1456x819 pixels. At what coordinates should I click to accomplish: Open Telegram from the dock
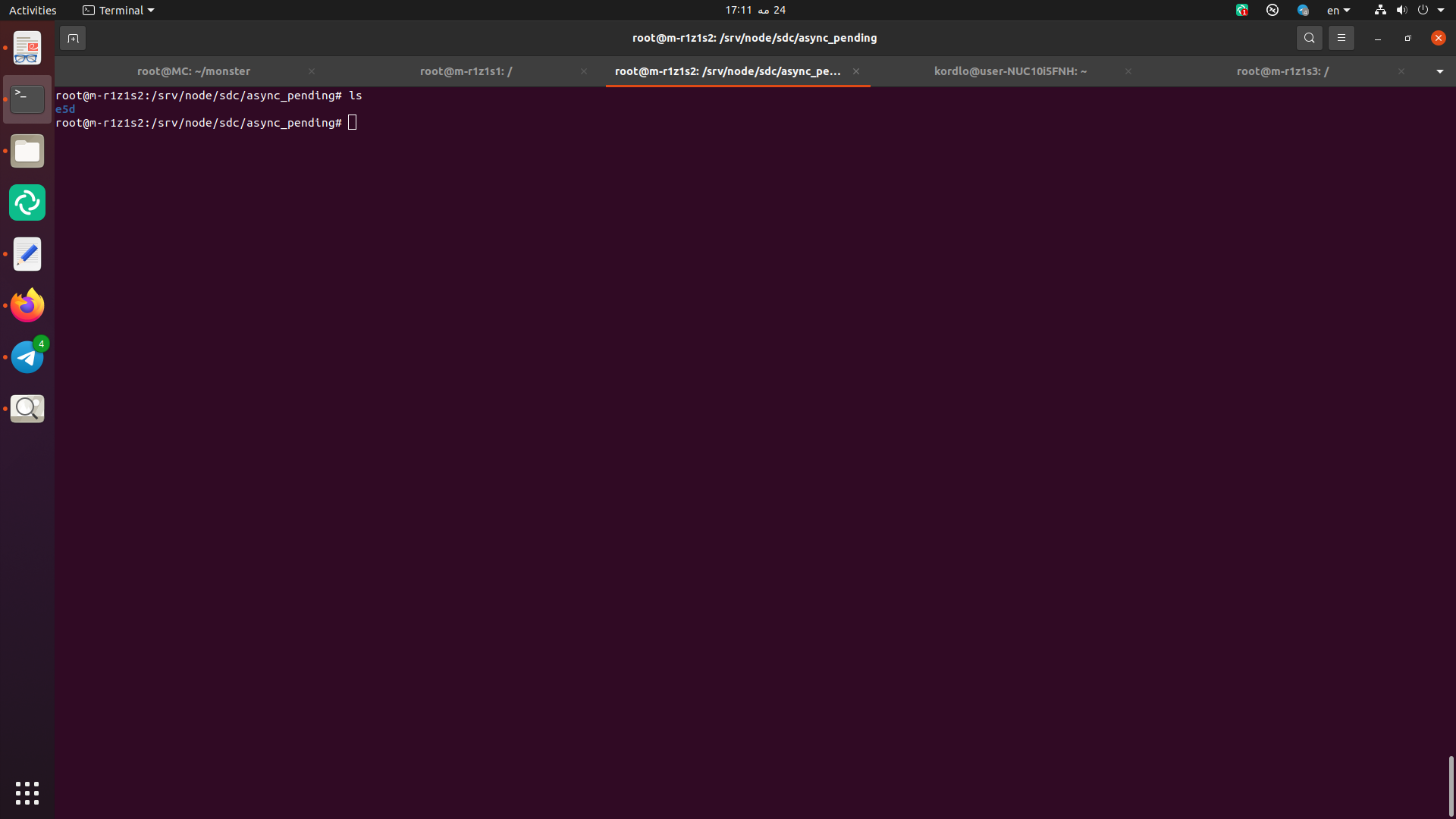tap(27, 357)
